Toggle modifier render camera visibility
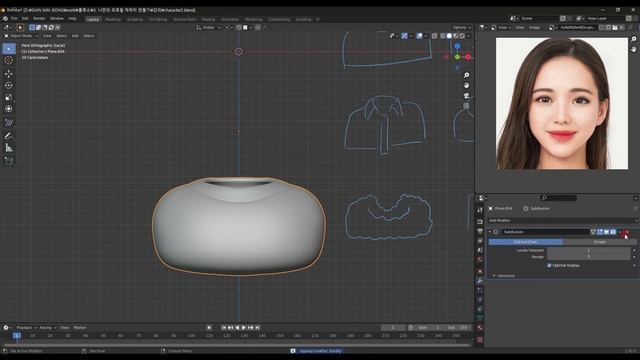 tap(613, 232)
